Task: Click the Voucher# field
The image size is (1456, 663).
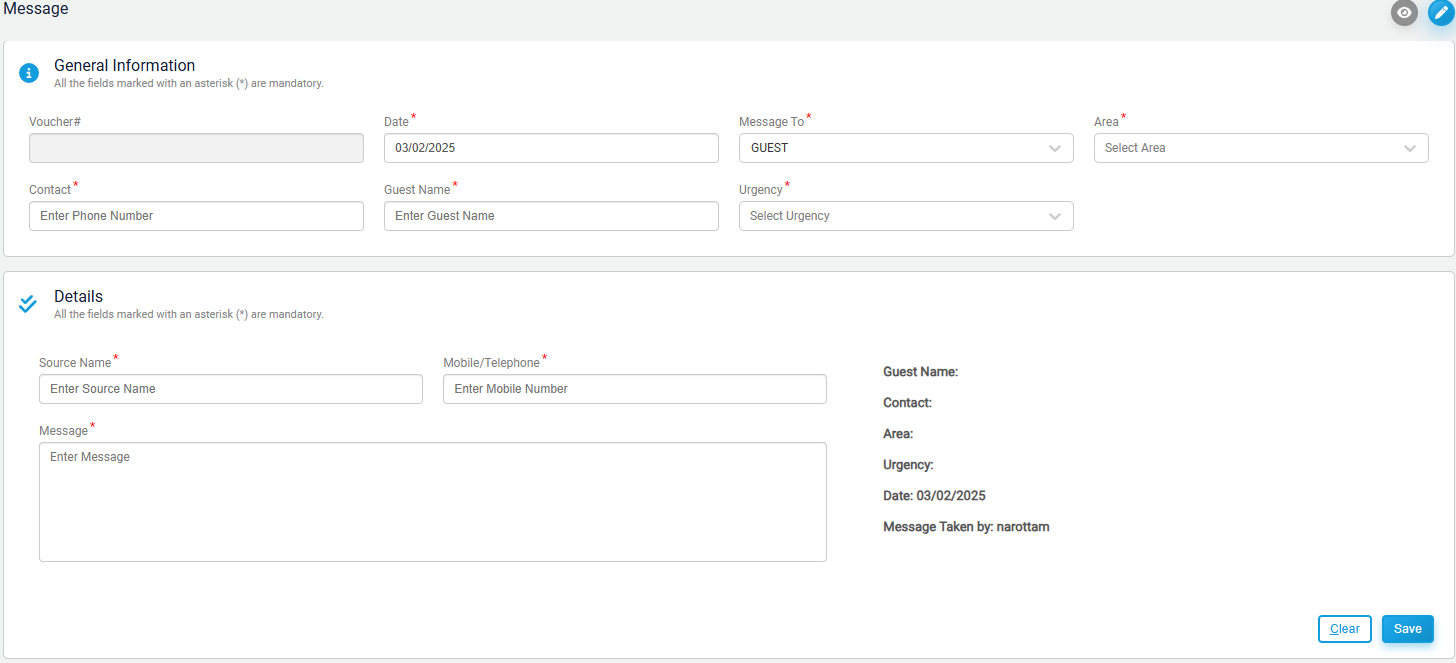Action: (196, 148)
